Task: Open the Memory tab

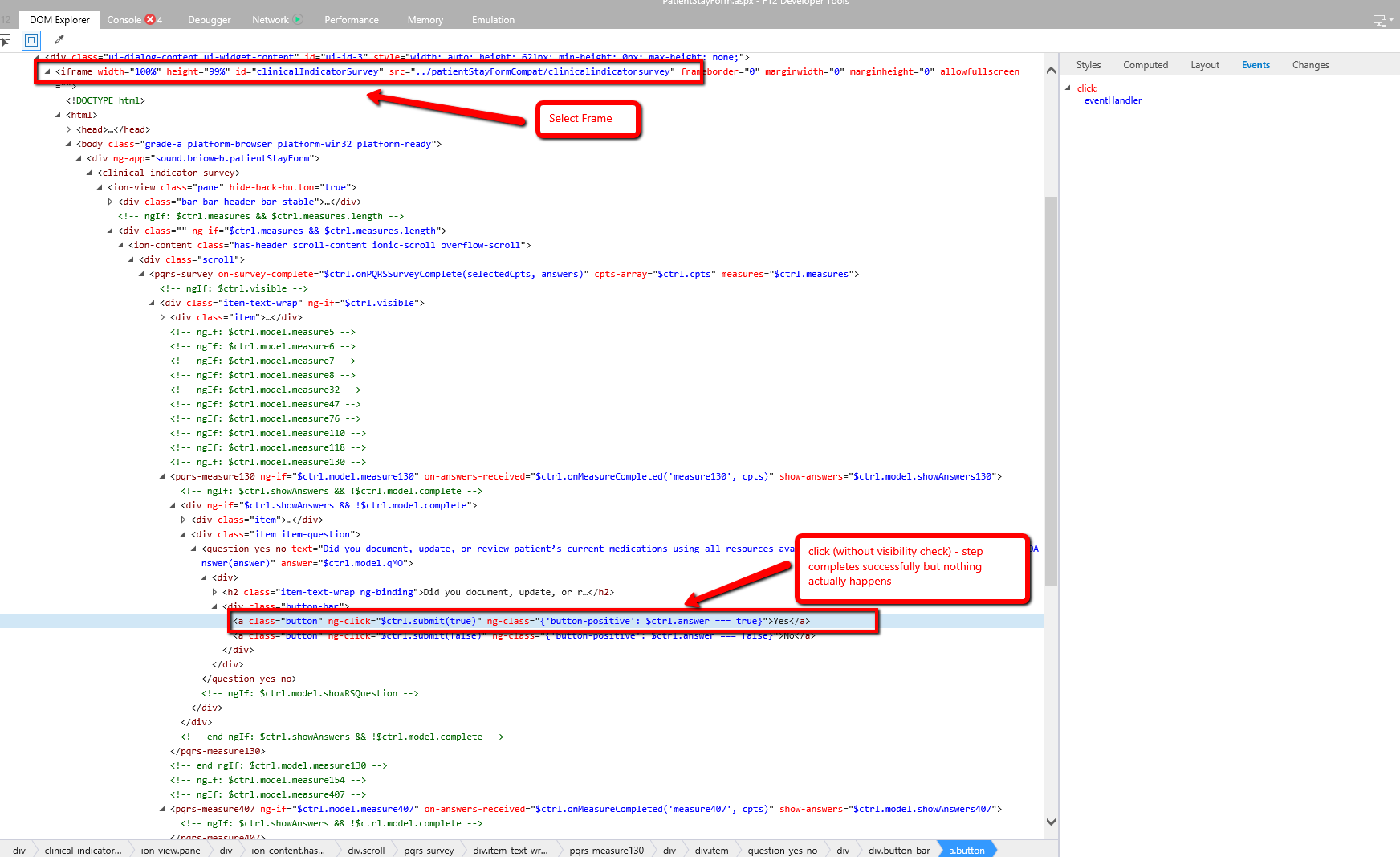Action: (x=425, y=20)
